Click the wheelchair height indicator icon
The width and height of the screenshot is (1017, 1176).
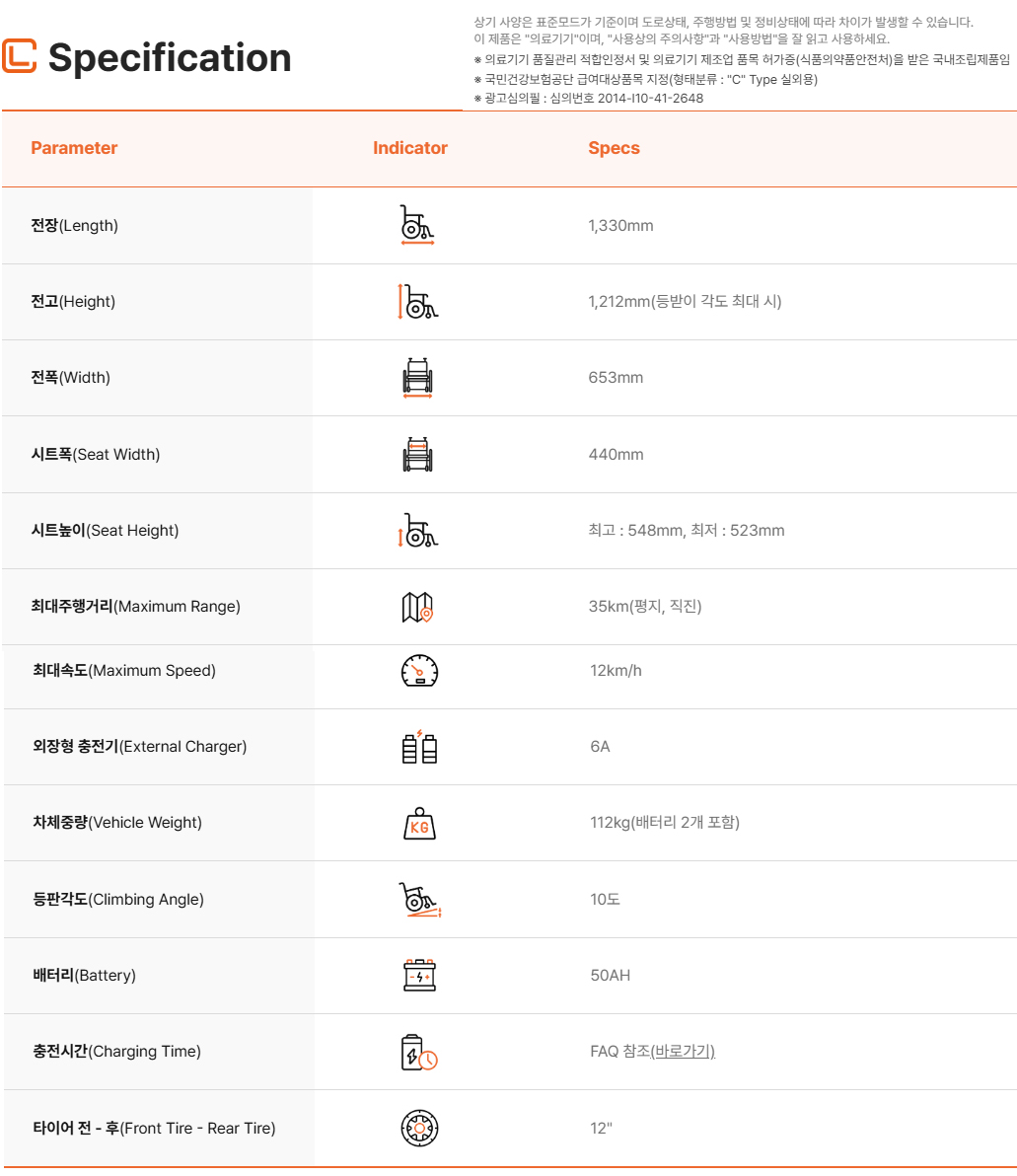[x=416, y=301]
